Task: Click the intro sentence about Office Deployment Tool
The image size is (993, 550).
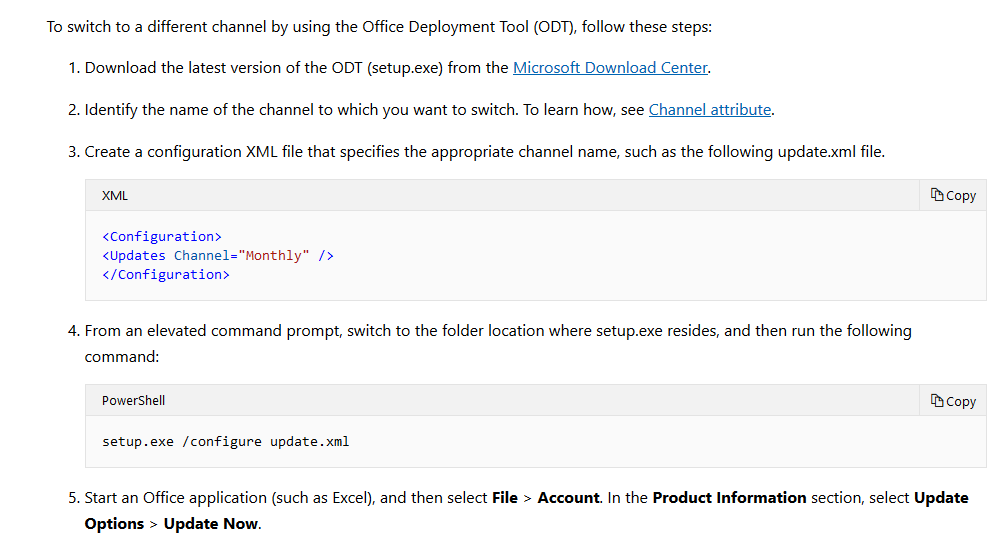Action: 379,27
